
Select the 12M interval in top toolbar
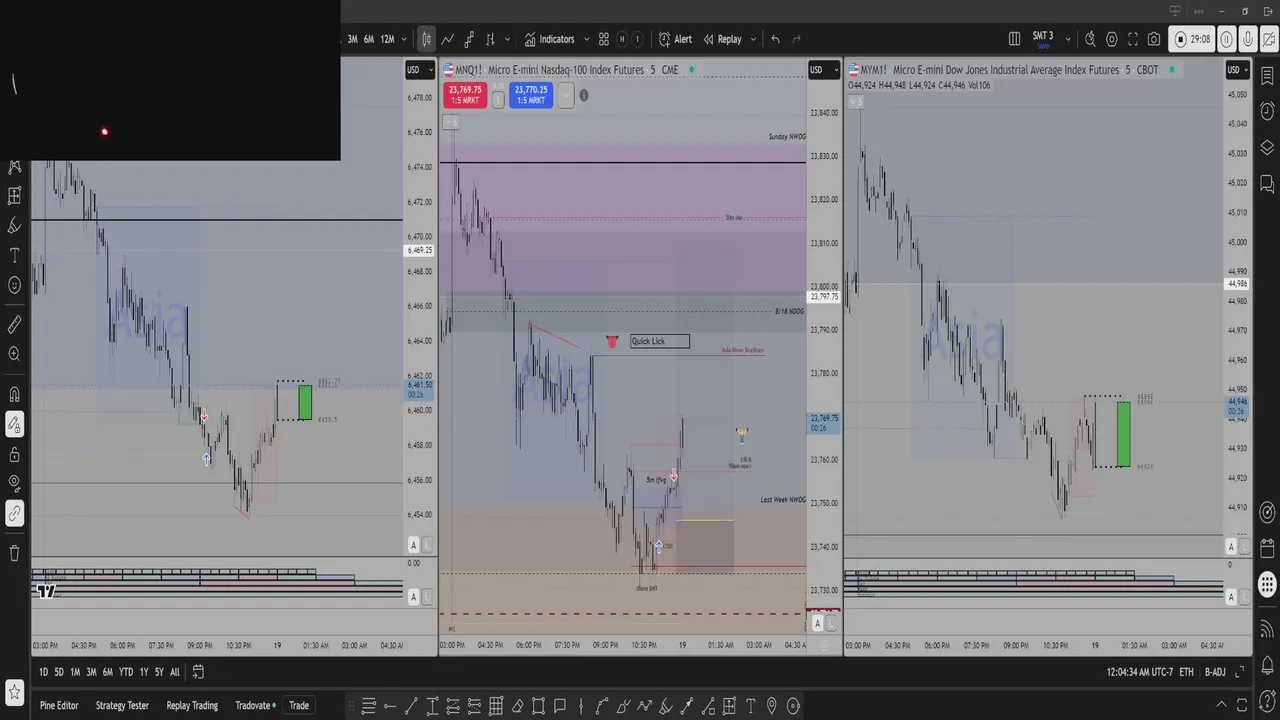tap(387, 39)
